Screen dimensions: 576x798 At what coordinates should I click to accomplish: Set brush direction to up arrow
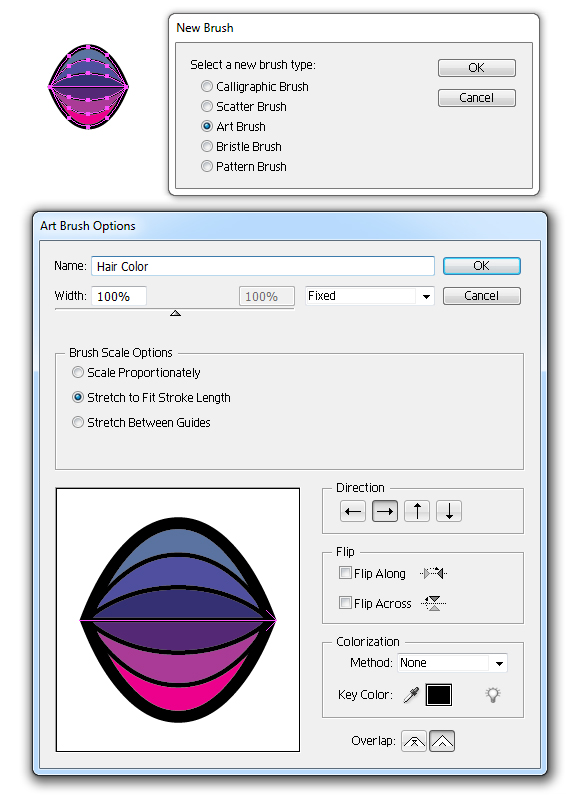[x=417, y=511]
